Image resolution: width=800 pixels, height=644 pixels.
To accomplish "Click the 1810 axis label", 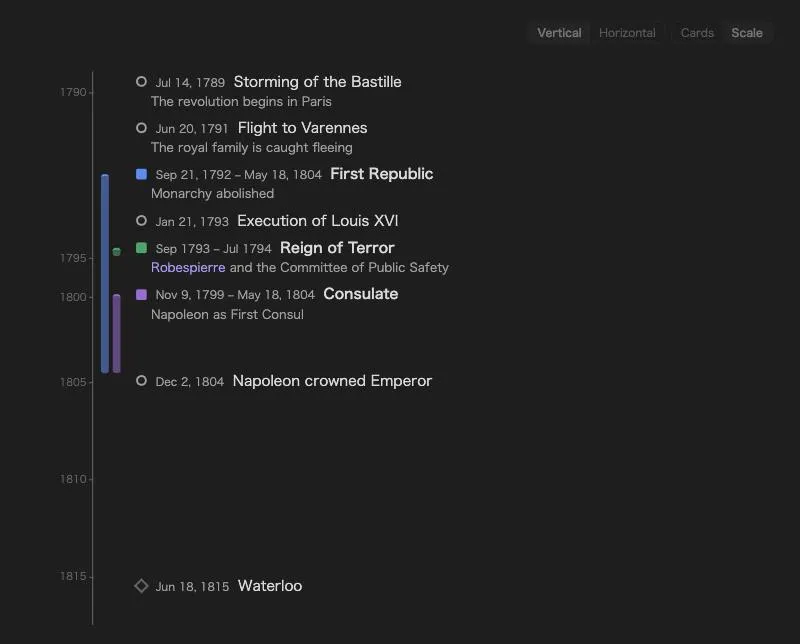I will pyautogui.click(x=73, y=479).
